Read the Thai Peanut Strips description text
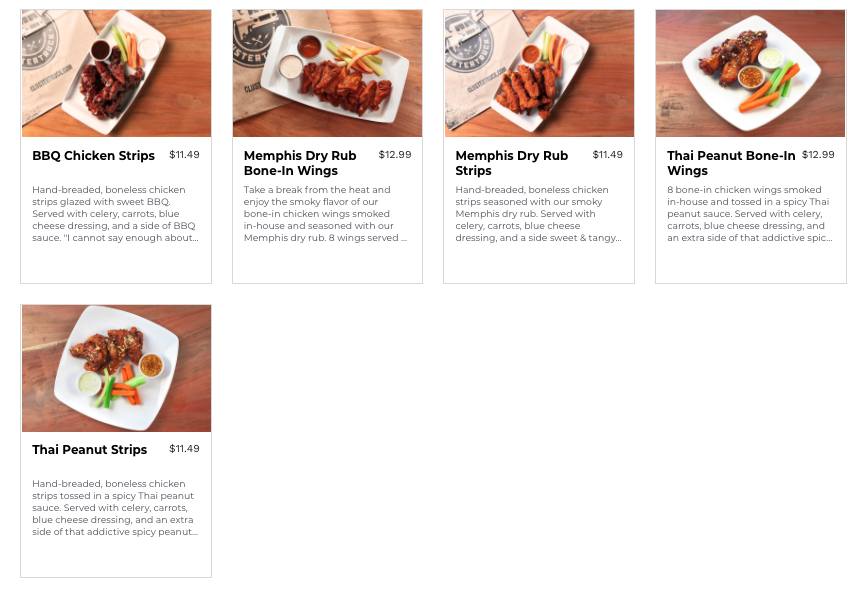Image resolution: width=865 pixels, height=593 pixels. click(x=115, y=508)
